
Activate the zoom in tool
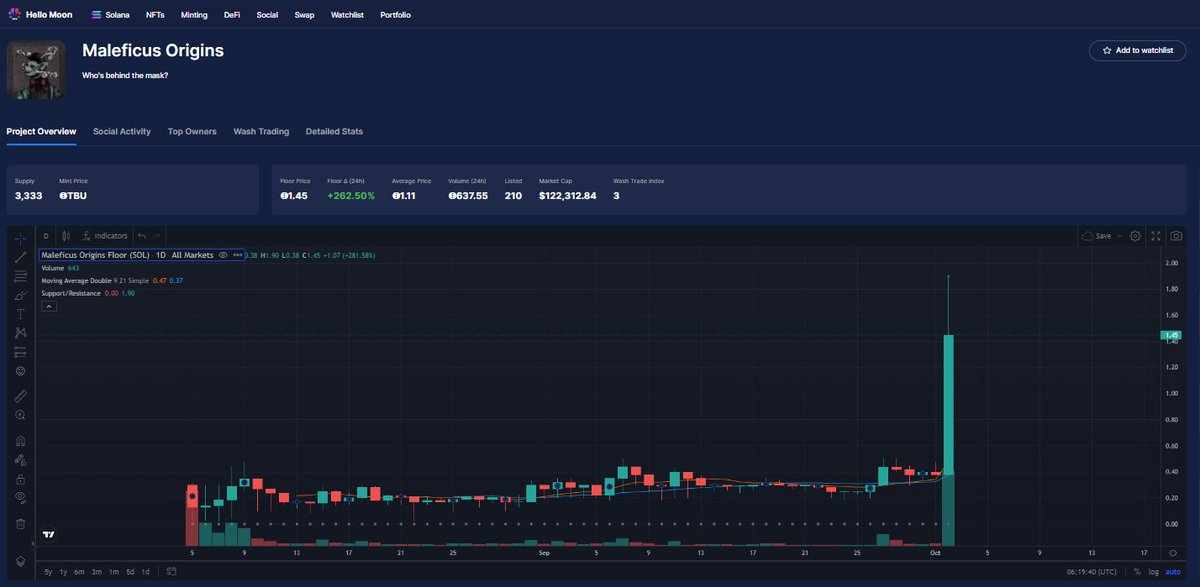[20, 415]
